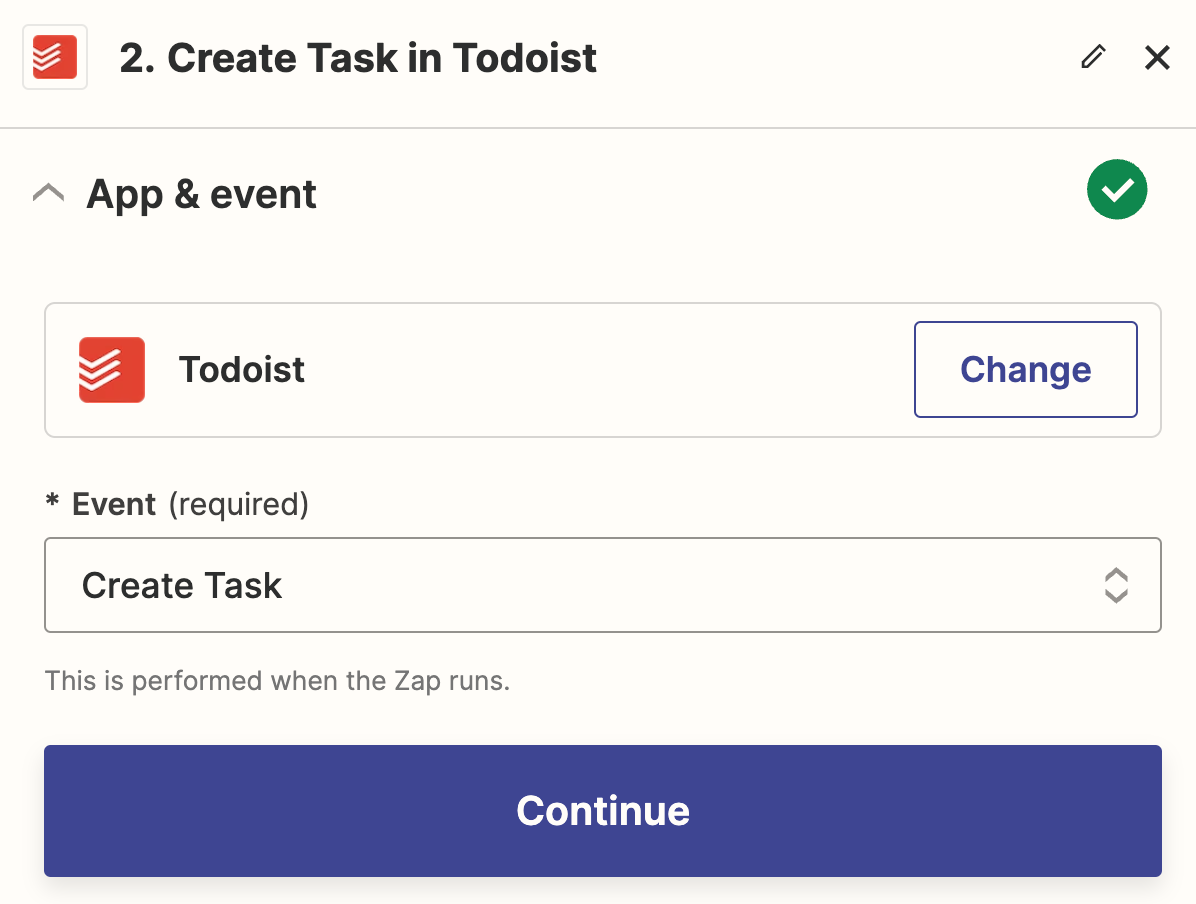Select the "Todoist" app name label

(242, 370)
